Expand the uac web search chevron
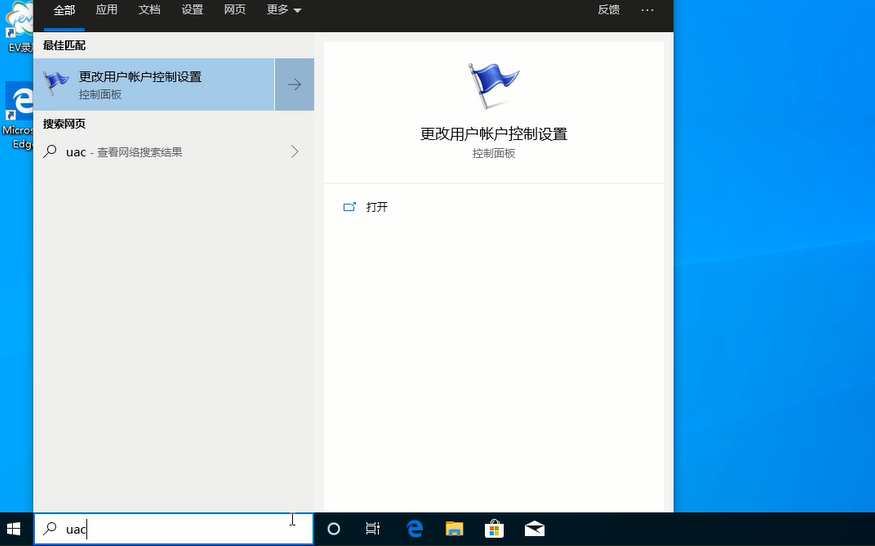Screen dimensions: 875x546 pos(294,152)
